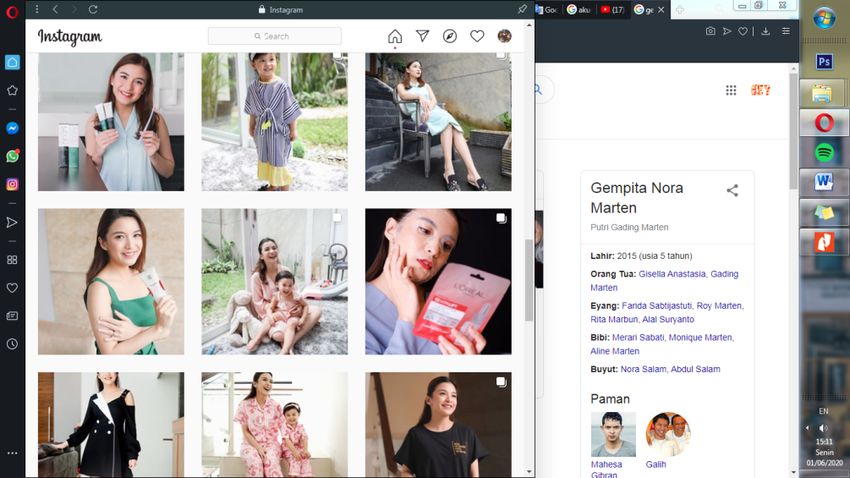Switch to the 'aku' Google tab
The height and width of the screenshot is (478, 850).
coord(579,10)
